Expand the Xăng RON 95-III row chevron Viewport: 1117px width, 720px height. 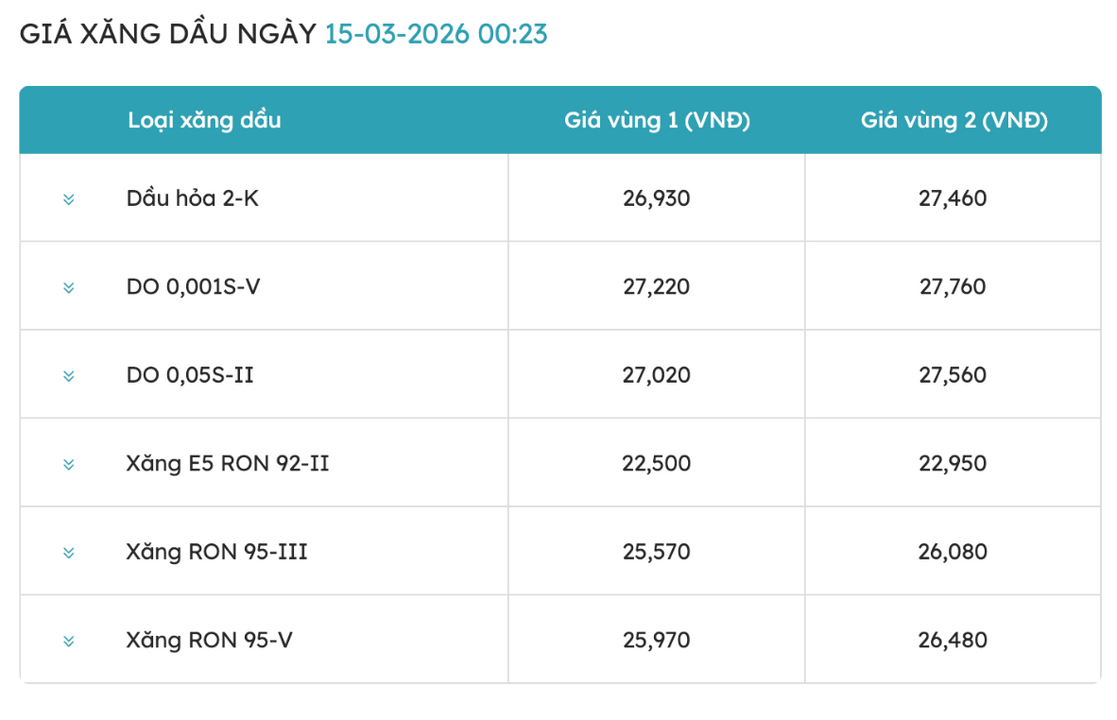pyautogui.click(x=68, y=552)
